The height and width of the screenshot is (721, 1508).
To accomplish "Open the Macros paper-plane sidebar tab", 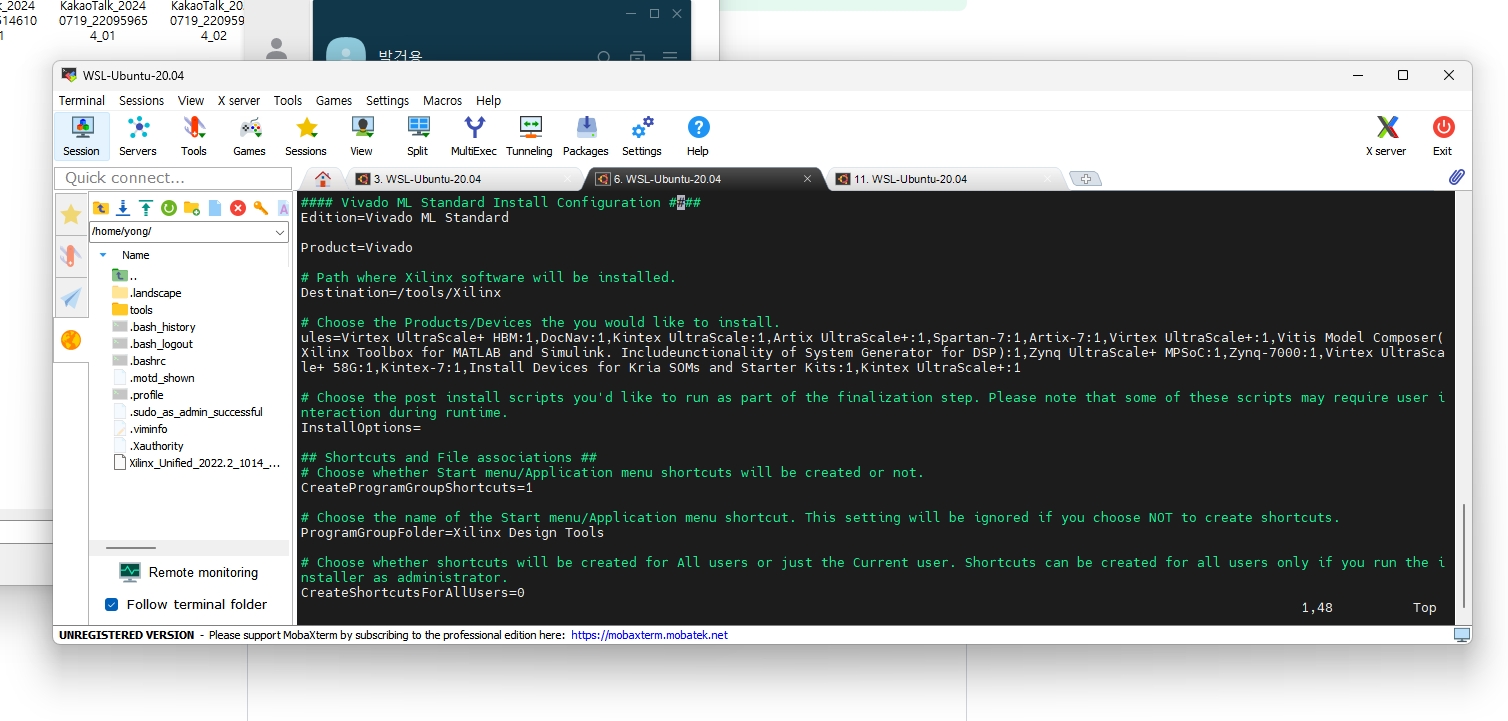I will pos(71,298).
